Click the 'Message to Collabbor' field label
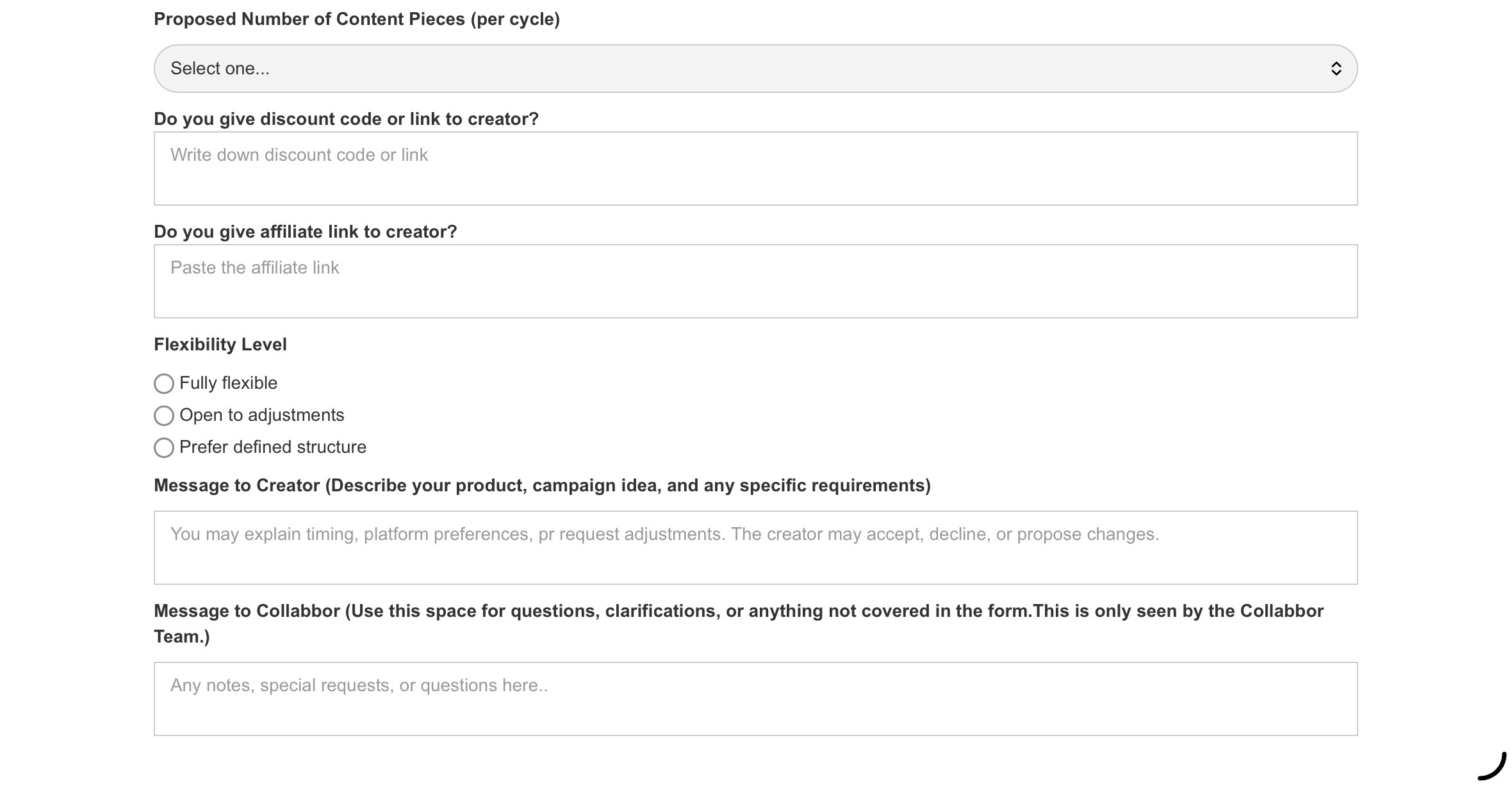This screenshot has width=1512, height=786. [738, 611]
